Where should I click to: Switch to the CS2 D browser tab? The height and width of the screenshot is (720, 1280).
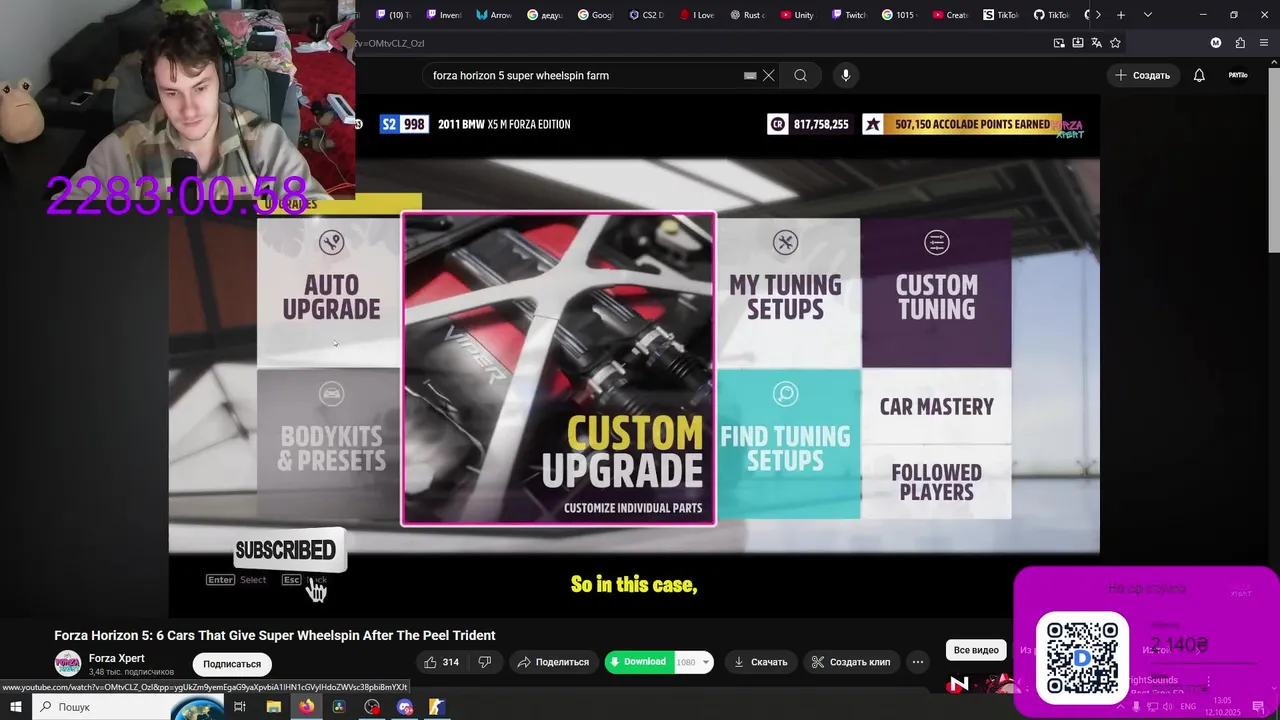click(x=647, y=15)
